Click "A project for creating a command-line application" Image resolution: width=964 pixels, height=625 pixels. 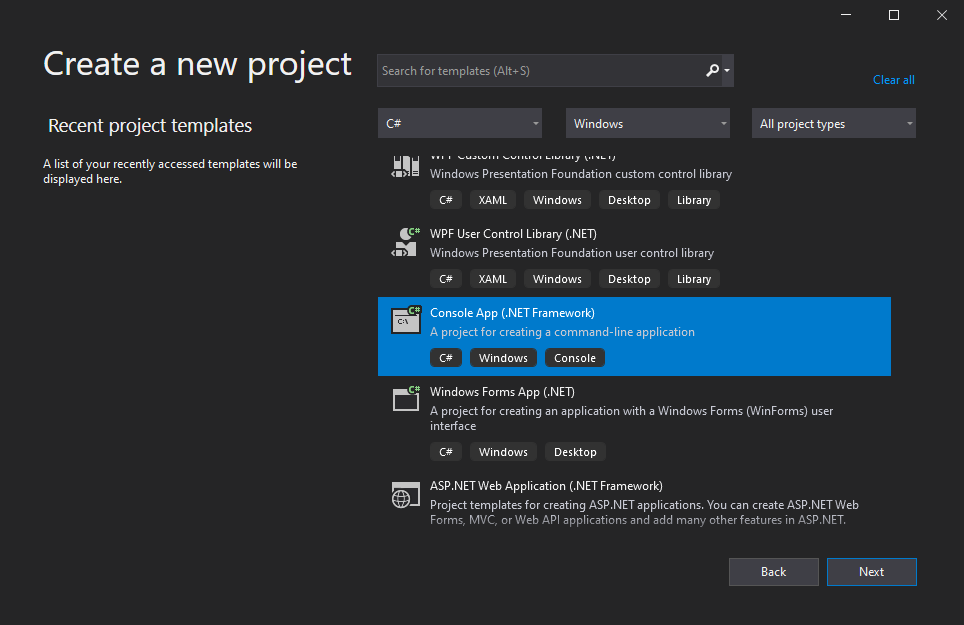(x=563, y=332)
